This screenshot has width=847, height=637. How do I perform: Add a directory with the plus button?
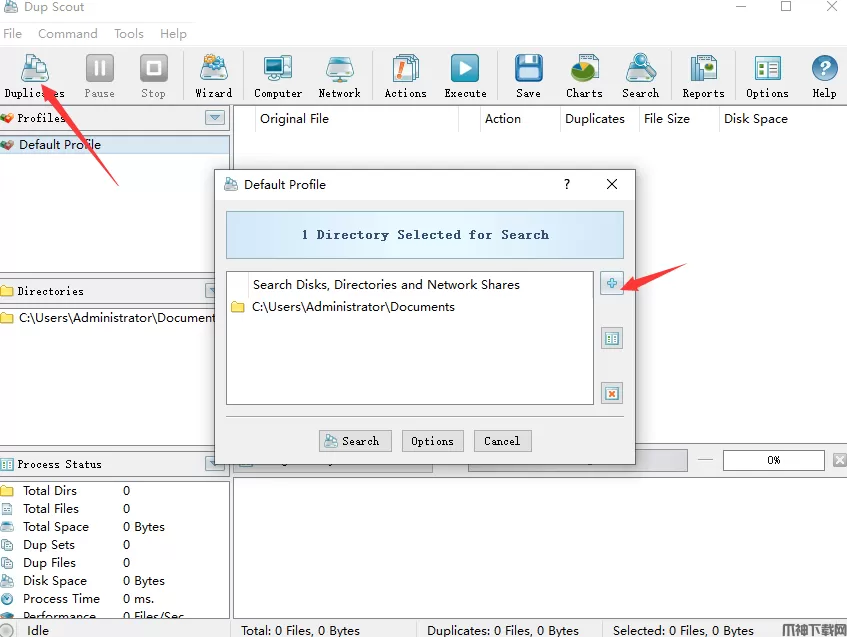tap(611, 283)
